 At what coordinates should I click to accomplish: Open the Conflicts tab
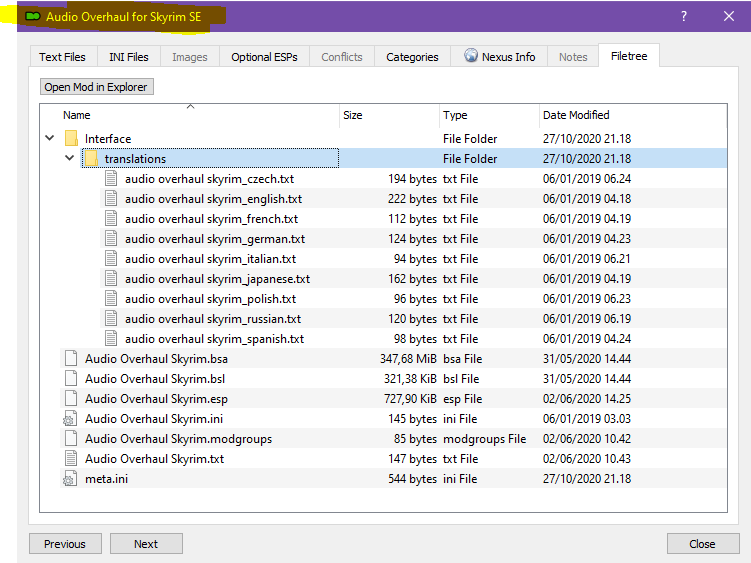point(342,57)
